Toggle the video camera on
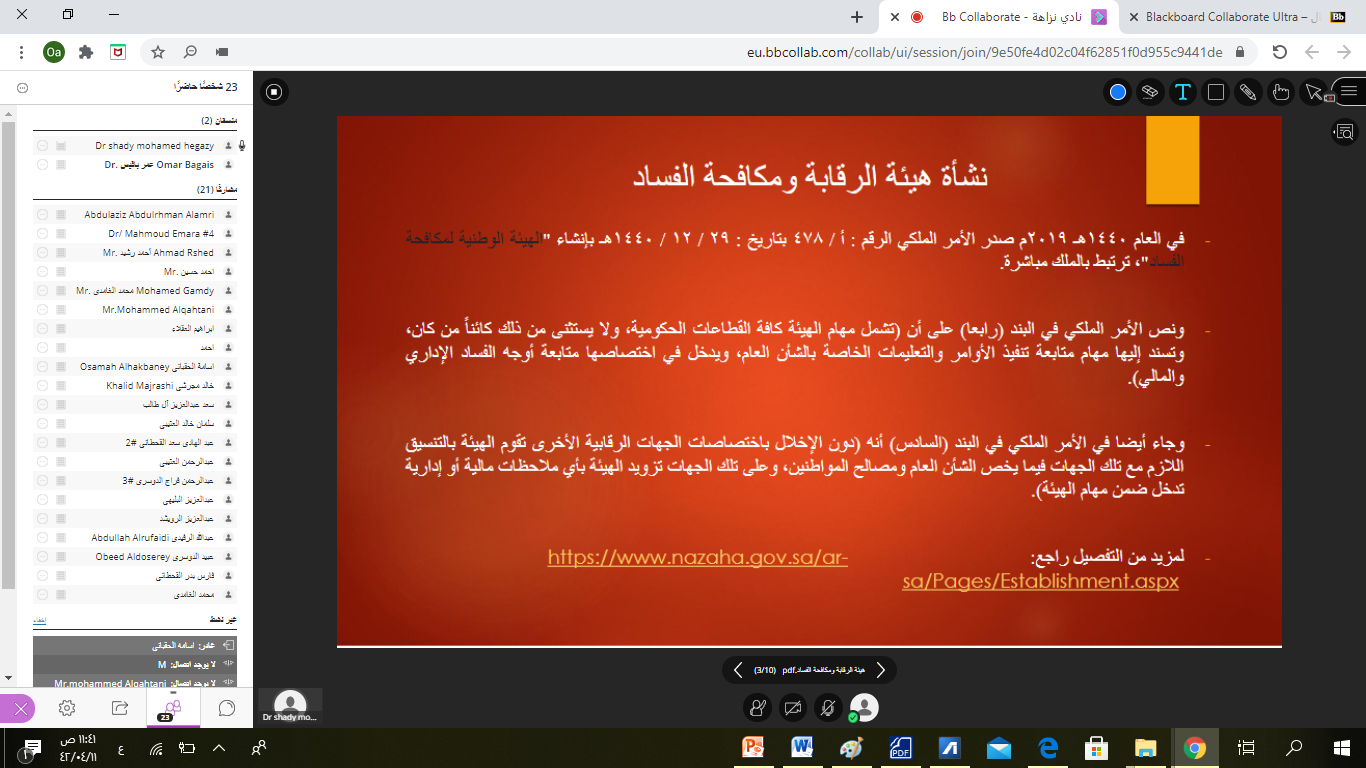1366x768 pixels. click(x=792, y=708)
